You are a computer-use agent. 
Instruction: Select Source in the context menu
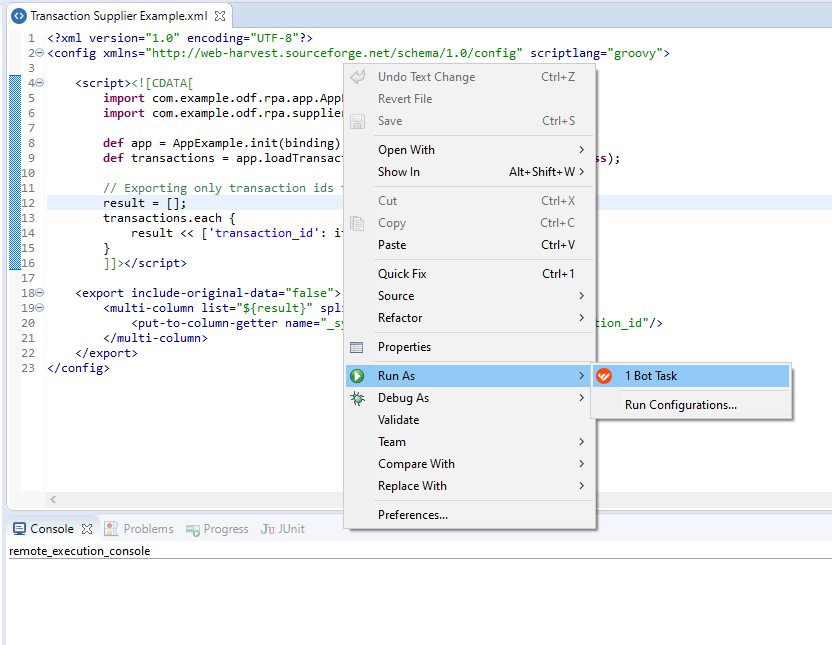click(469, 296)
